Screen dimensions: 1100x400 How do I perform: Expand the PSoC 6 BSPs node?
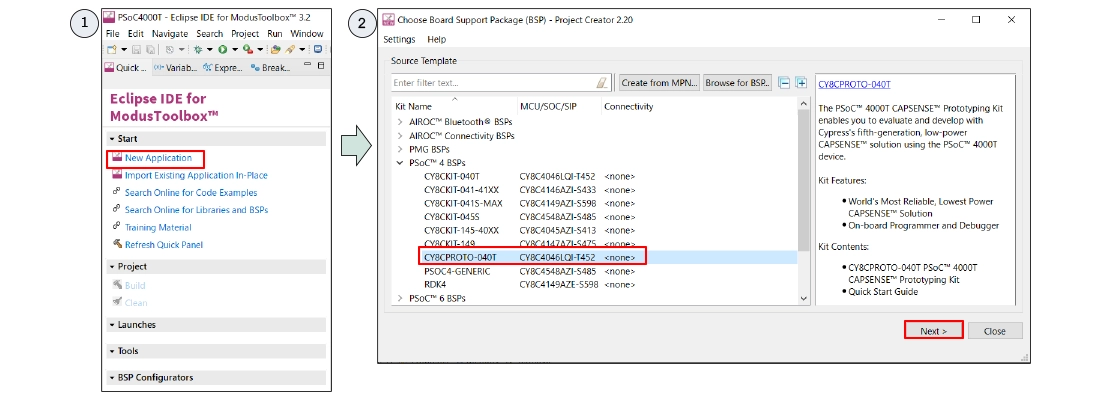(400, 298)
